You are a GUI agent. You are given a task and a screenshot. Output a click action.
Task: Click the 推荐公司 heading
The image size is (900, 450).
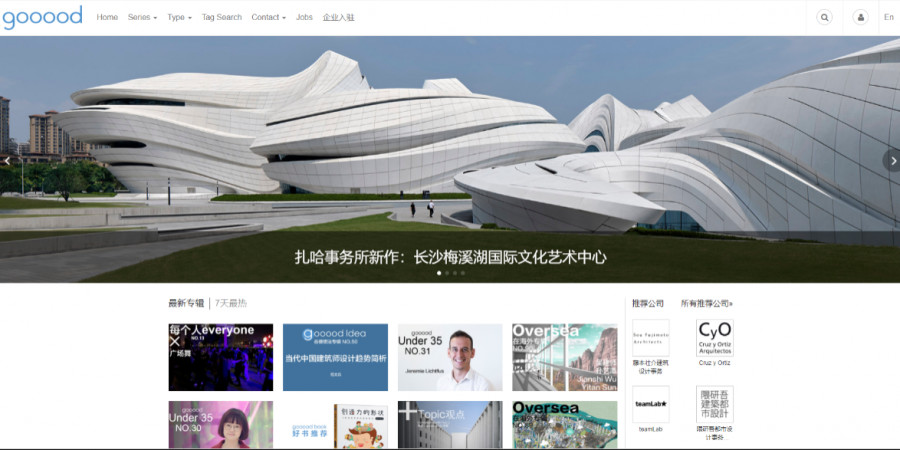click(648, 303)
